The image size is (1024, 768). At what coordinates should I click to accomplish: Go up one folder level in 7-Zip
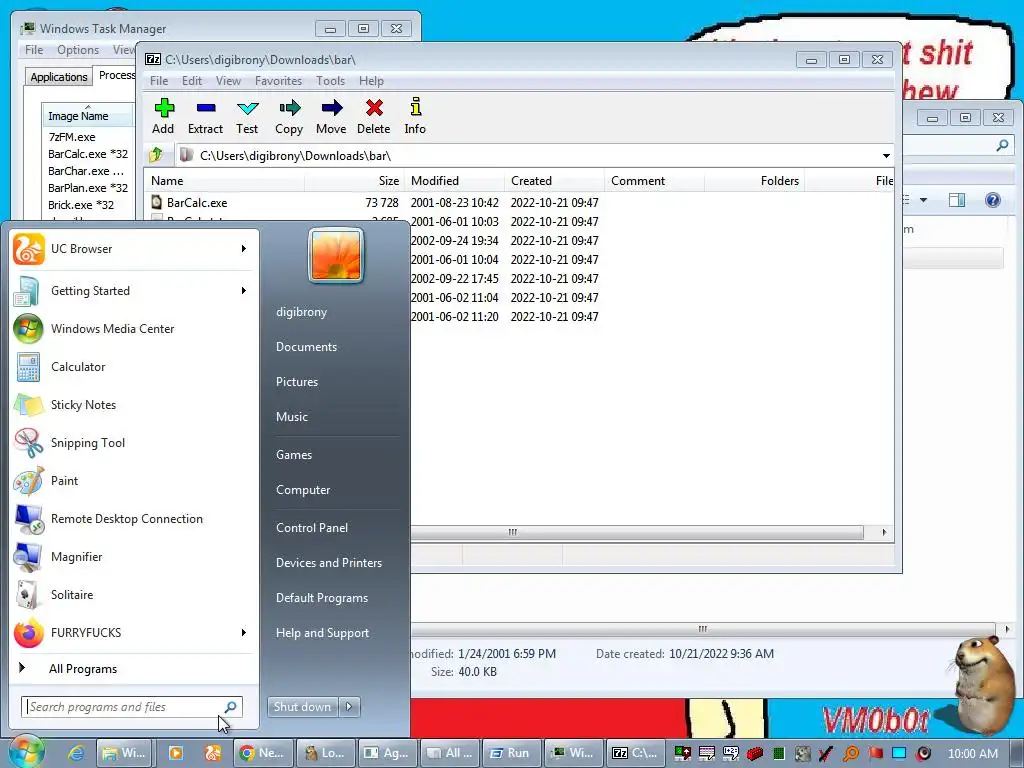pyautogui.click(x=156, y=155)
